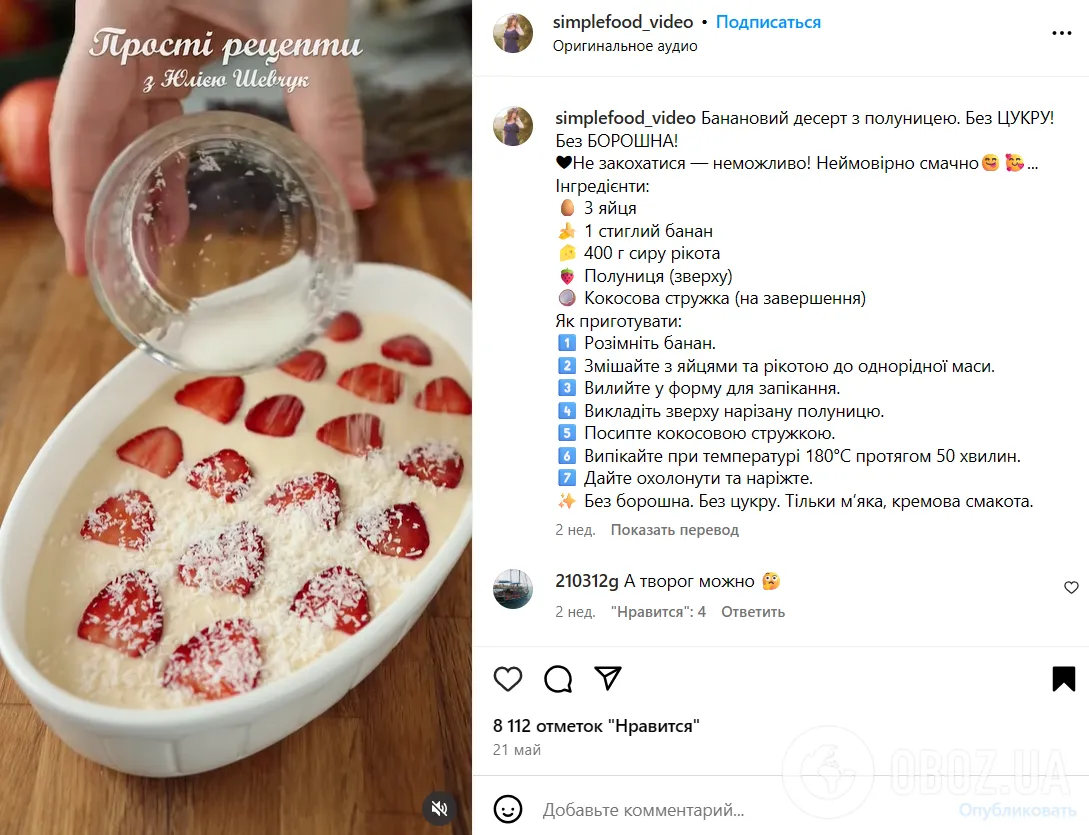Screen dimensions: 1089x835
Task: Reply to comment via Ответить
Action: (753, 612)
